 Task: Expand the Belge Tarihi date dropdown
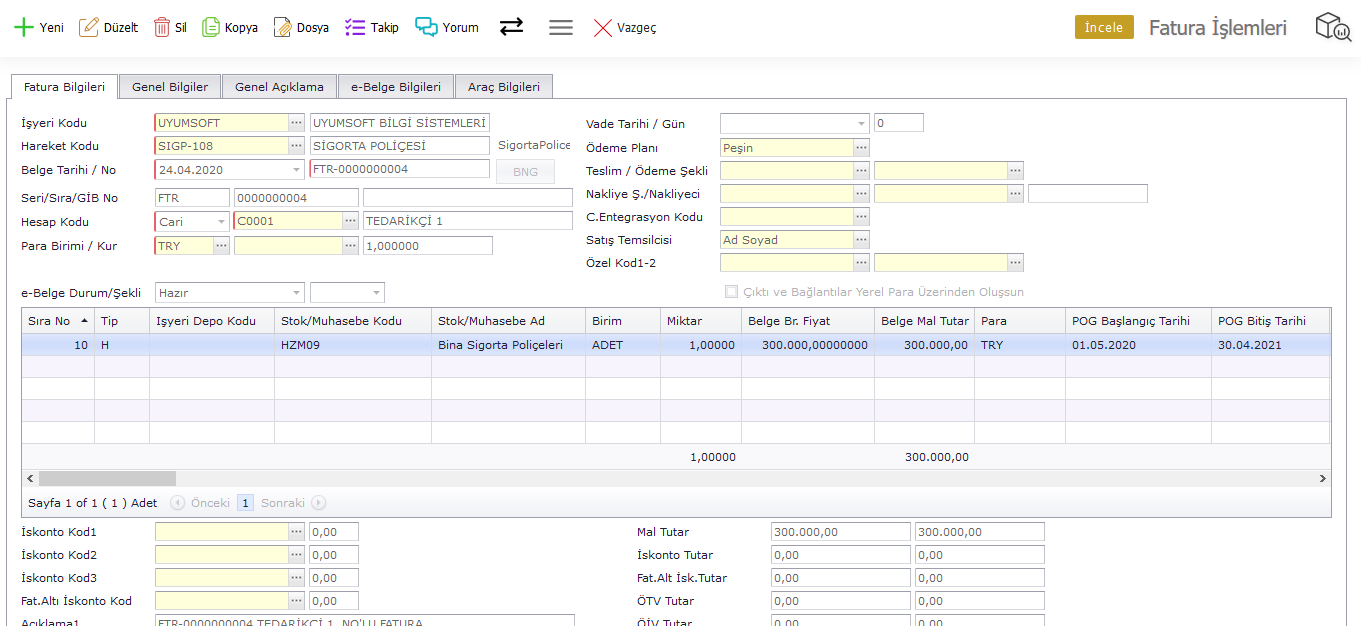click(296, 170)
